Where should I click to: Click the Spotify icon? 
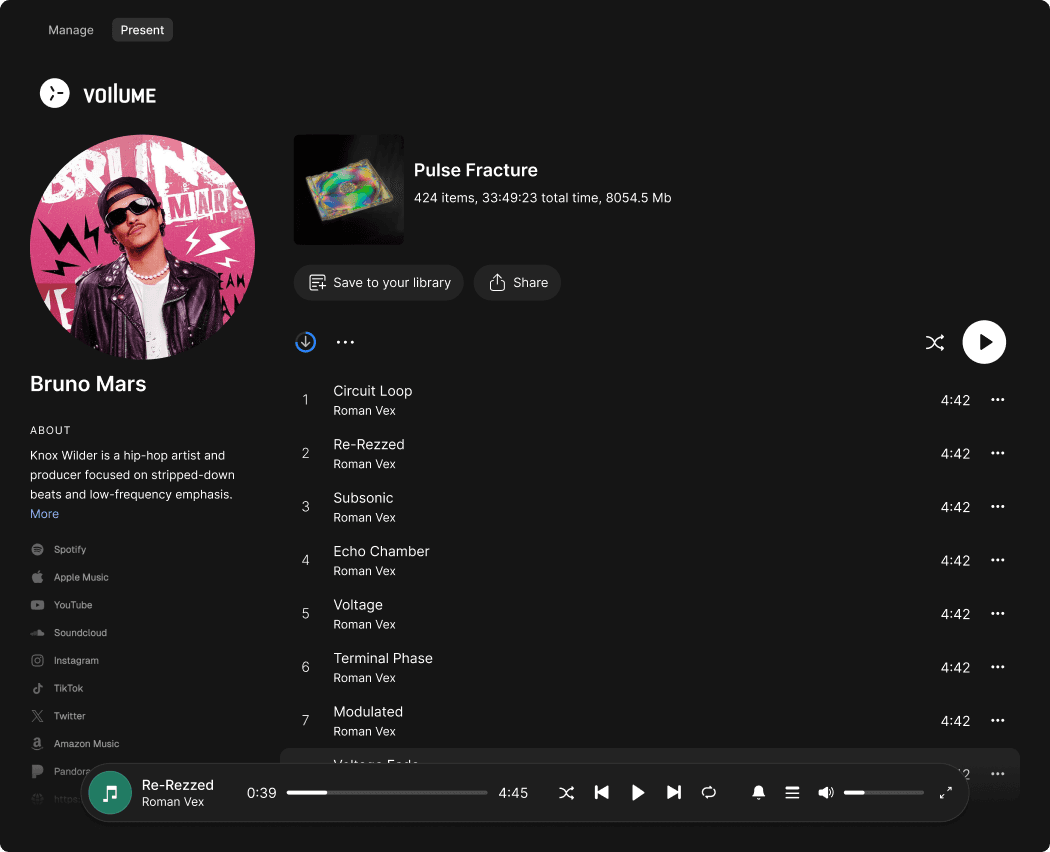(38, 550)
